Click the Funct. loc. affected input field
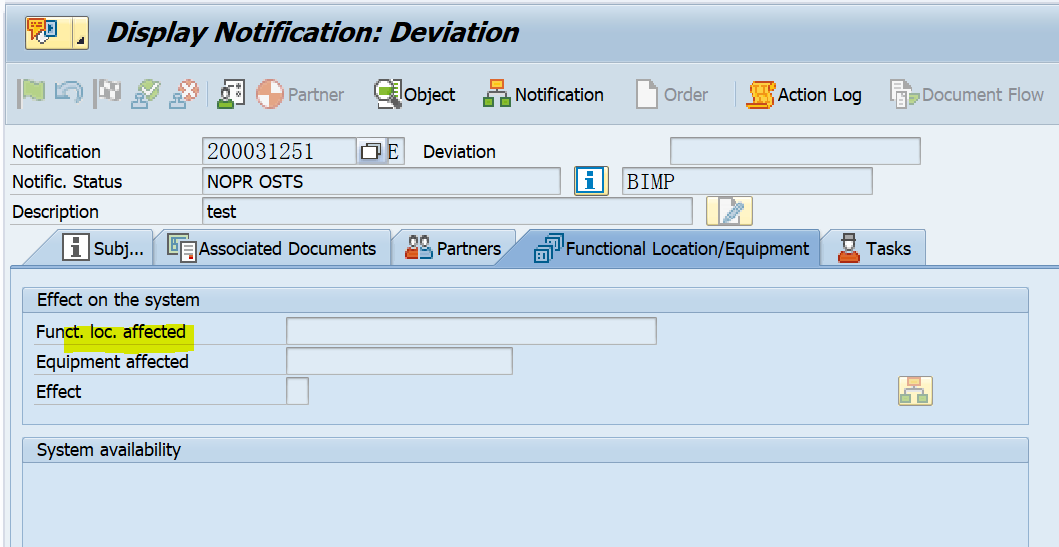This screenshot has width=1059, height=547. point(471,331)
